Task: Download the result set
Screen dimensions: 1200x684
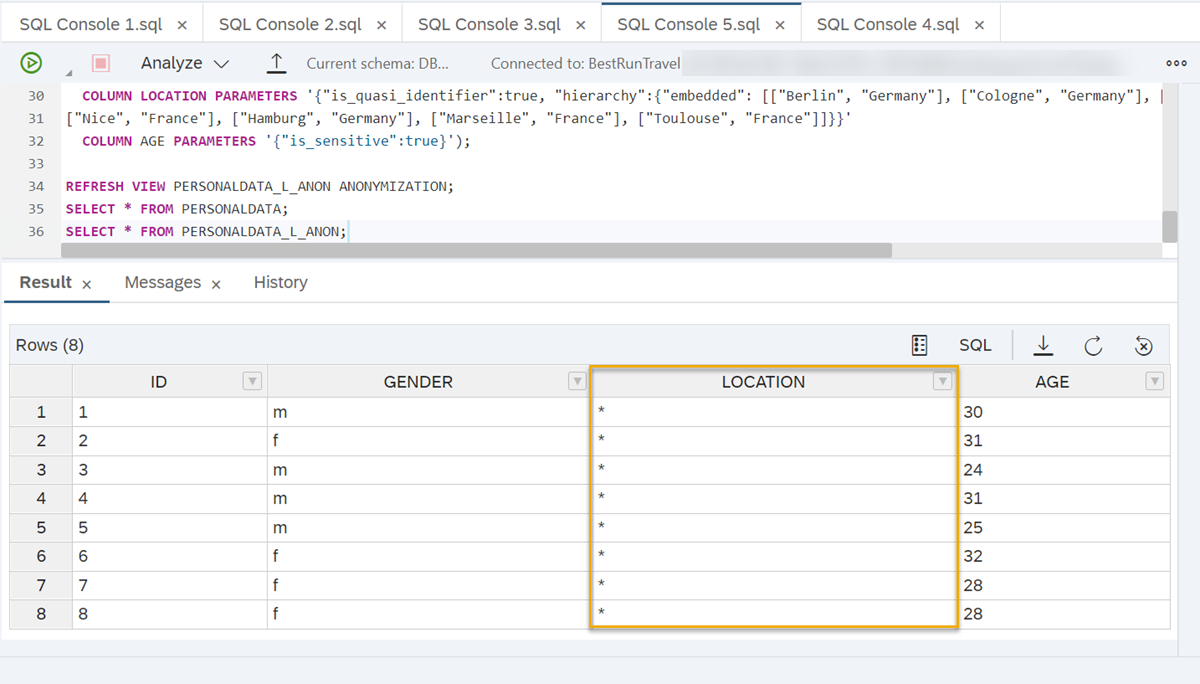Action: pos(1043,345)
